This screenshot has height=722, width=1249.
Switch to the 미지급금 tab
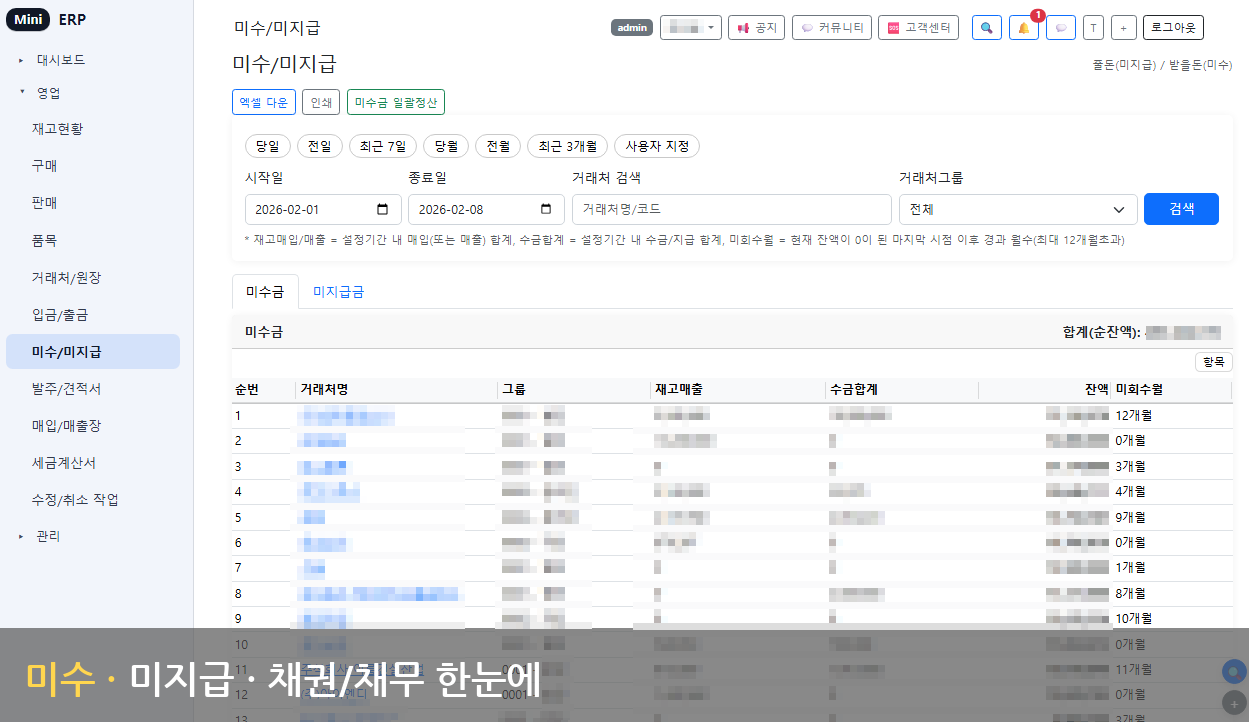338,291
